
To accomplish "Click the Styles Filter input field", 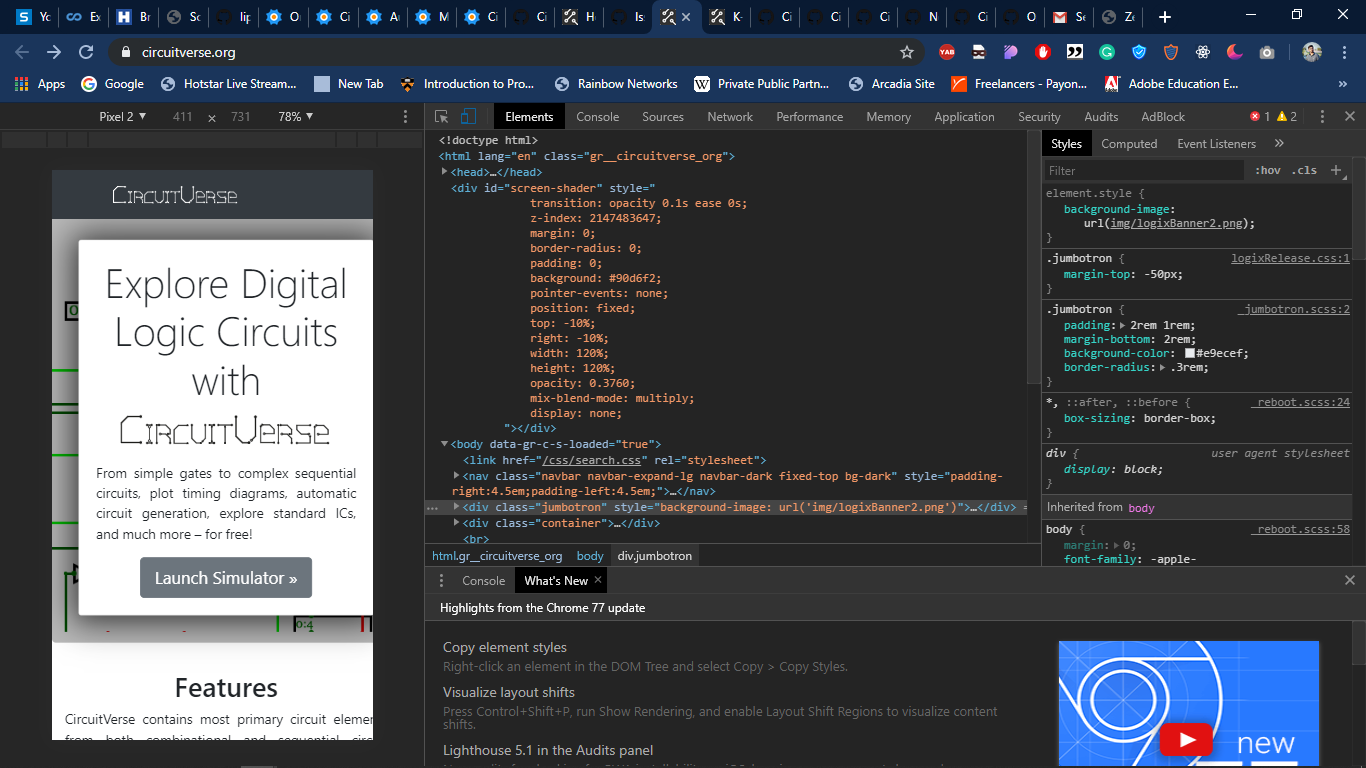I will point(1144,170).
